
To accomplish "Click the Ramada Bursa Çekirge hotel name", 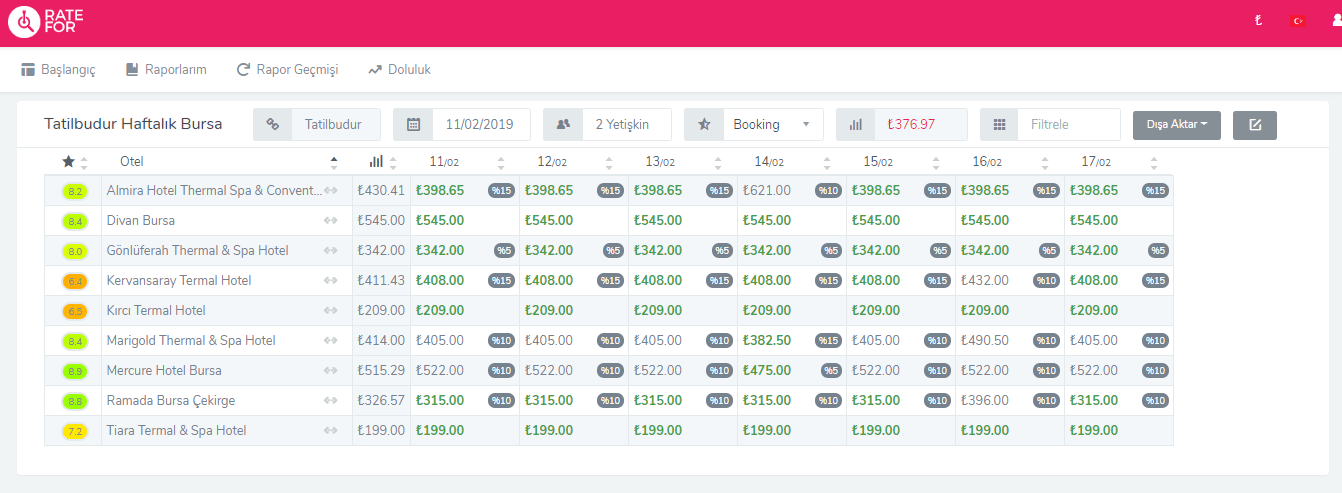I will tap(170, 401).
